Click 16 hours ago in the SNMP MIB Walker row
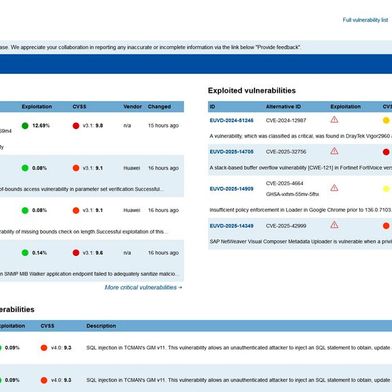392x392 pixels. [x=163, y=253]
